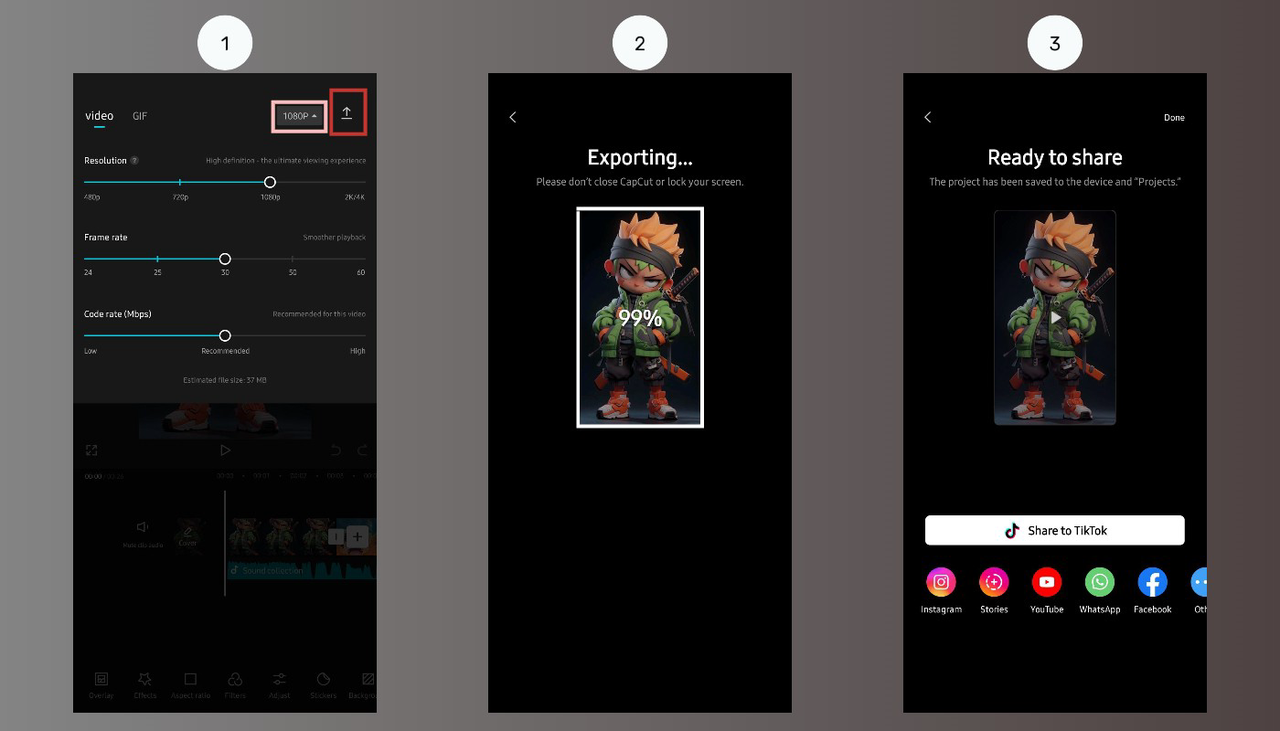Share the video to WhatsApp

[x=1099, y=582]
